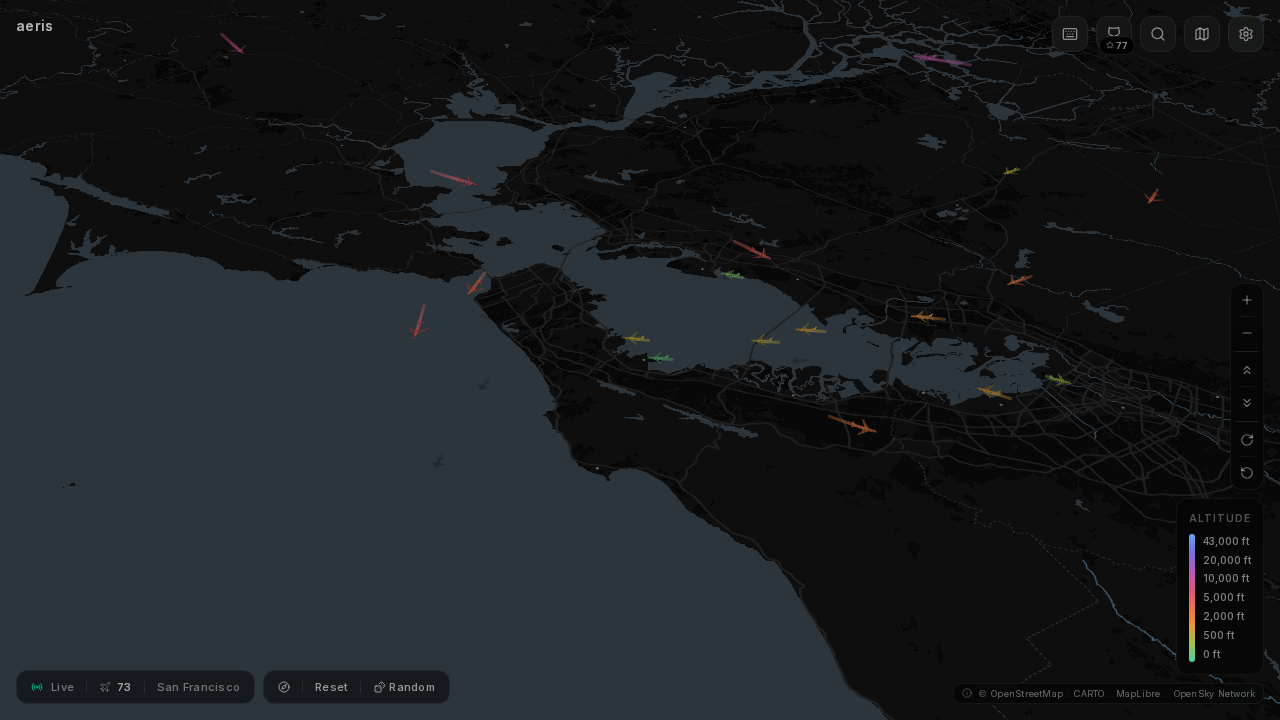Rotate the map clockwise
The width and height of the screenshot is (1280, 720).
coord(1247,440)
